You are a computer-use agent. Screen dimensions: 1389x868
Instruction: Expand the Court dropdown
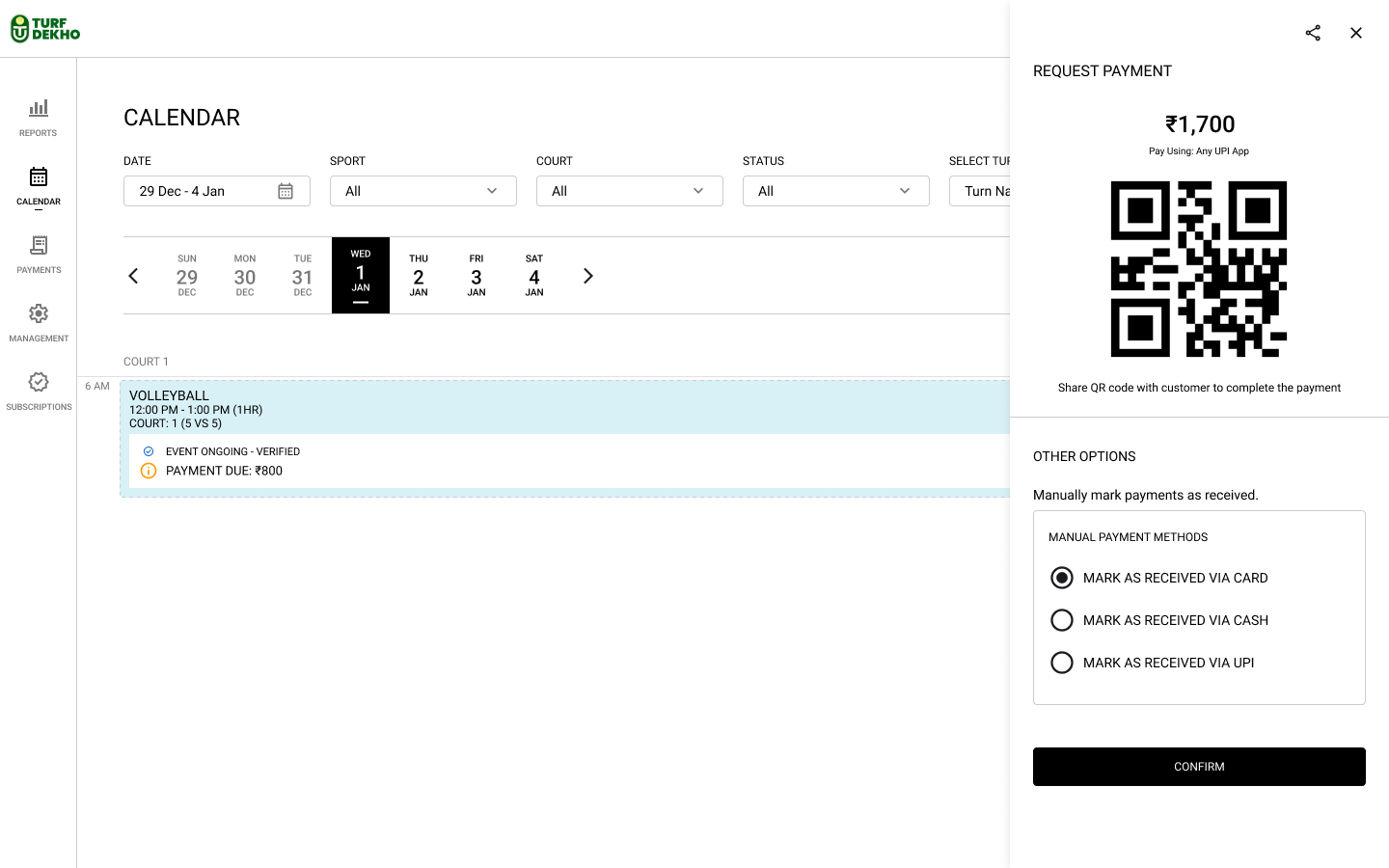[630, 191]
